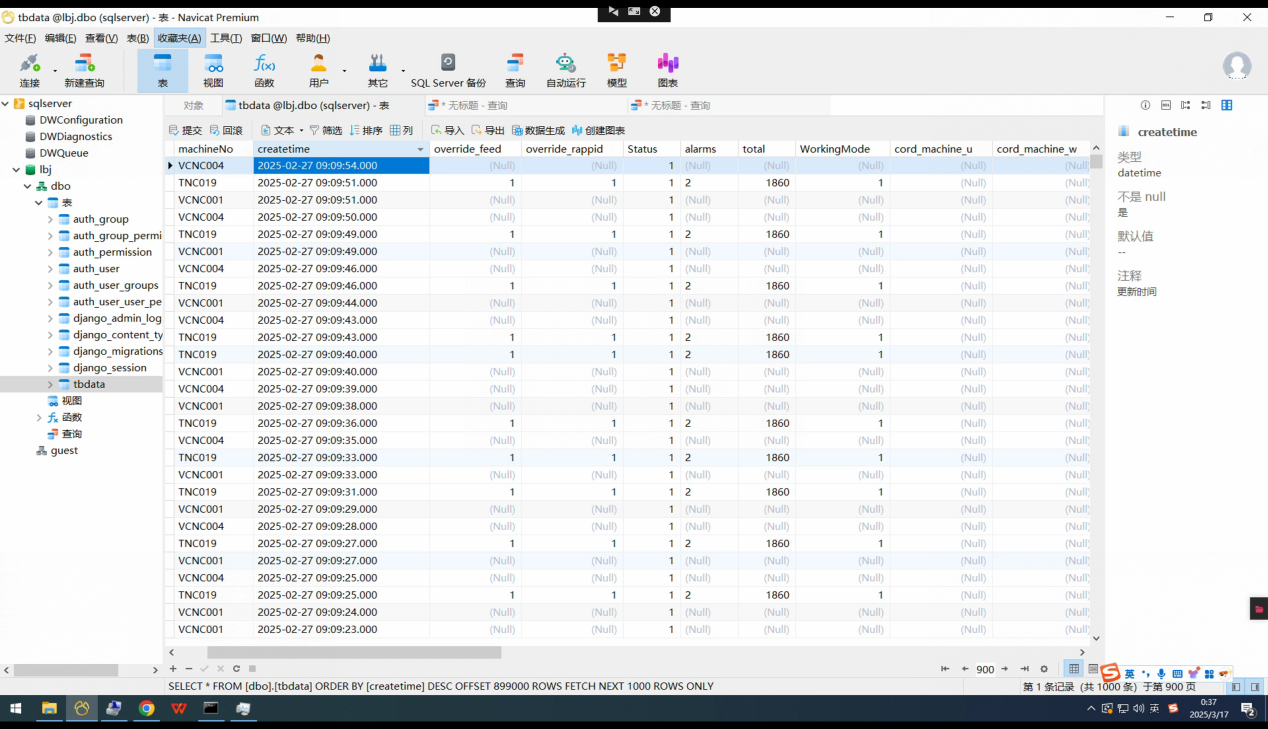Image resolution: width=1268 pixels, height=729 pixels.
Task: Open the 模型 model tool
Action: coord(617,70)
